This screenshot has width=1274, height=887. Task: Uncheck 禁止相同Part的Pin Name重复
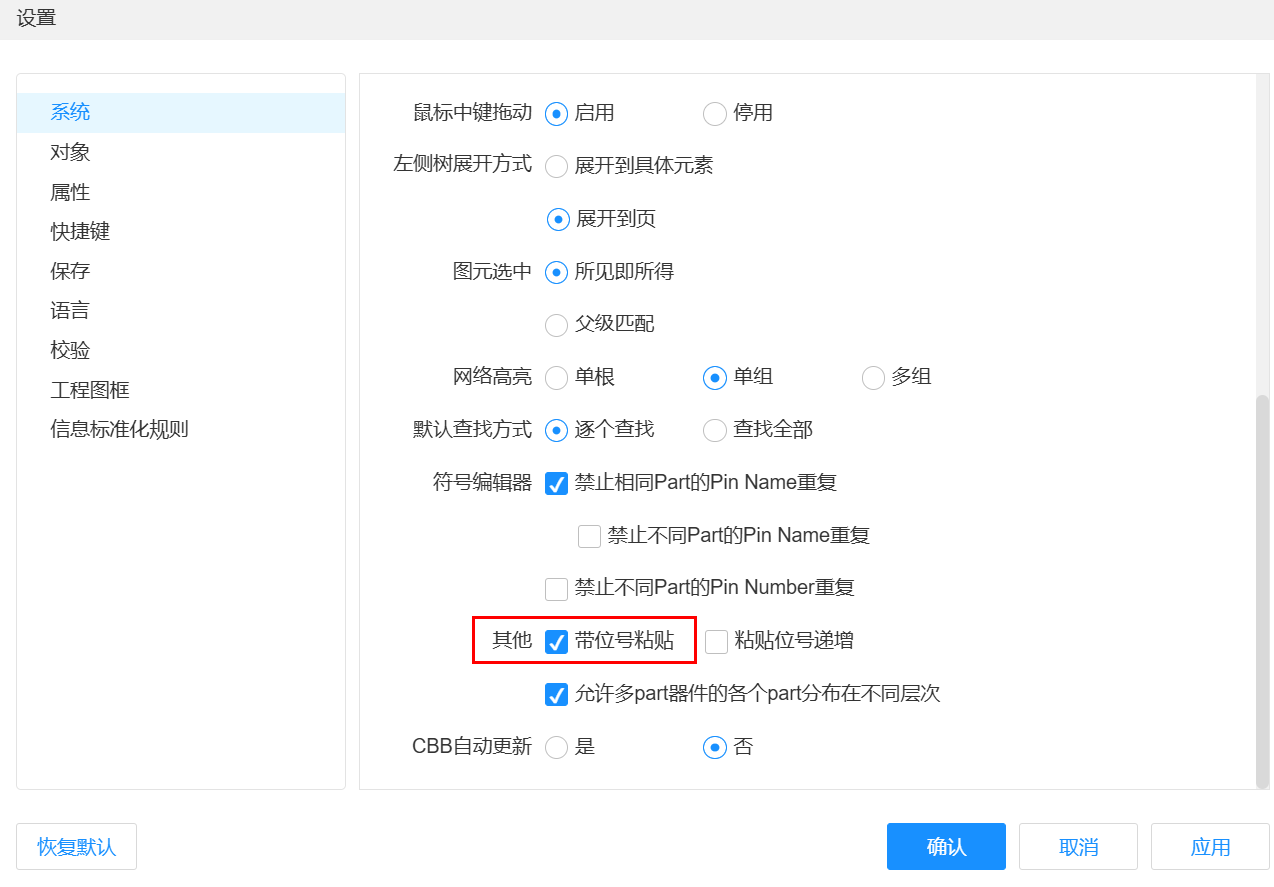557,484
